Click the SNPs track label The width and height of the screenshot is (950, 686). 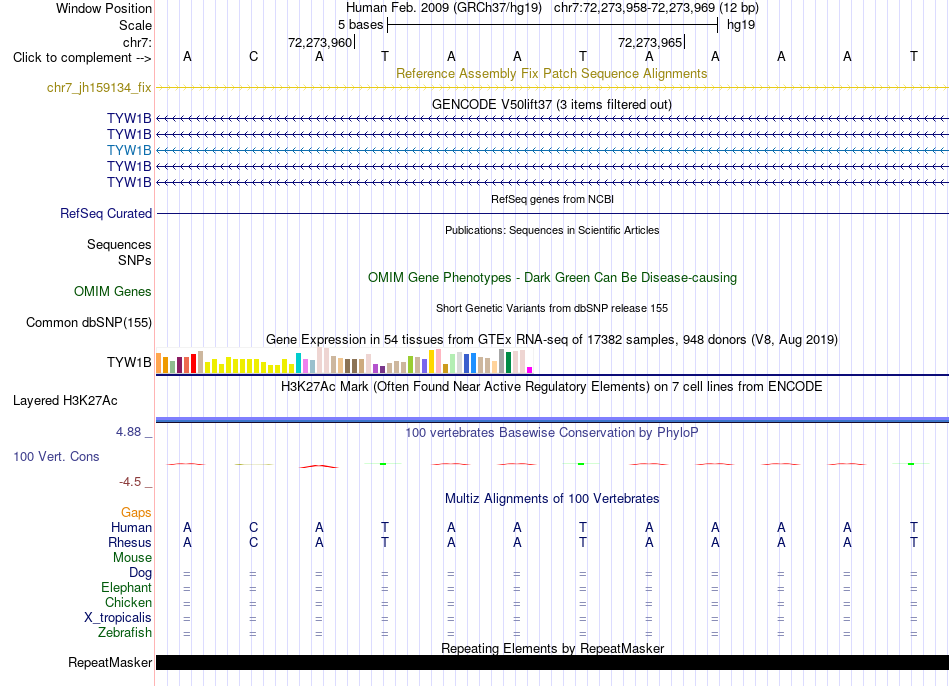pyautogui.click(x=135, y=260)
